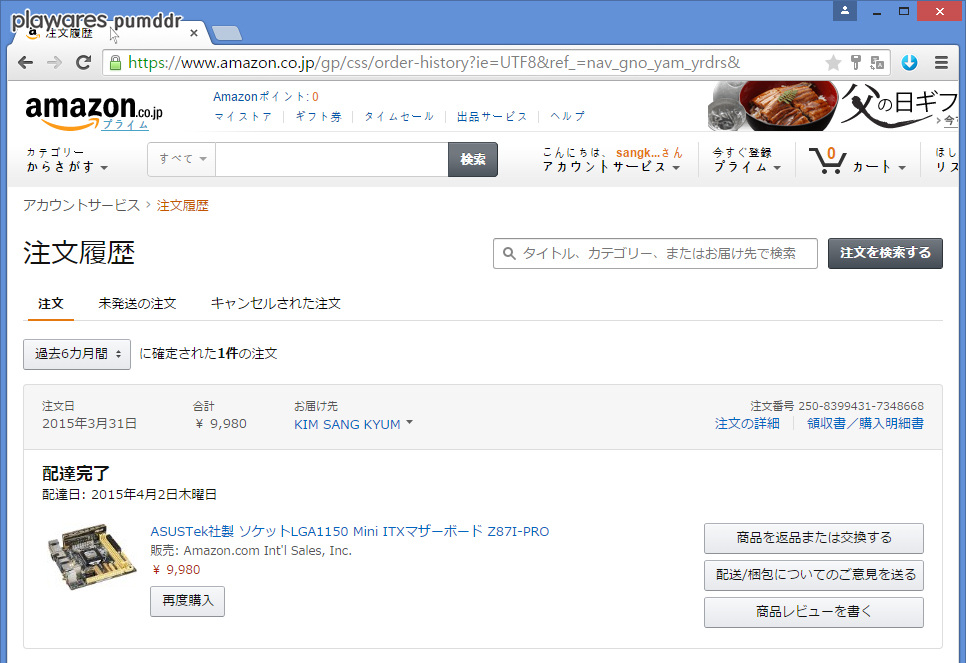Open the Chrome hamburger menu
Image resolution: width=966 pixels, height=663 pixels.
(x=941, y=62)
